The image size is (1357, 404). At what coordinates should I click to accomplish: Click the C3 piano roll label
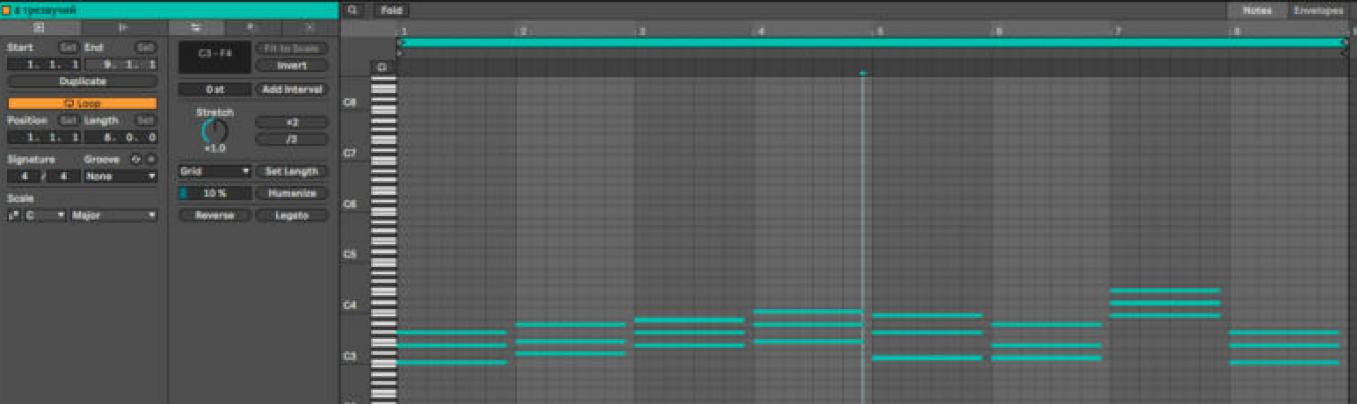tap(350, 355)
